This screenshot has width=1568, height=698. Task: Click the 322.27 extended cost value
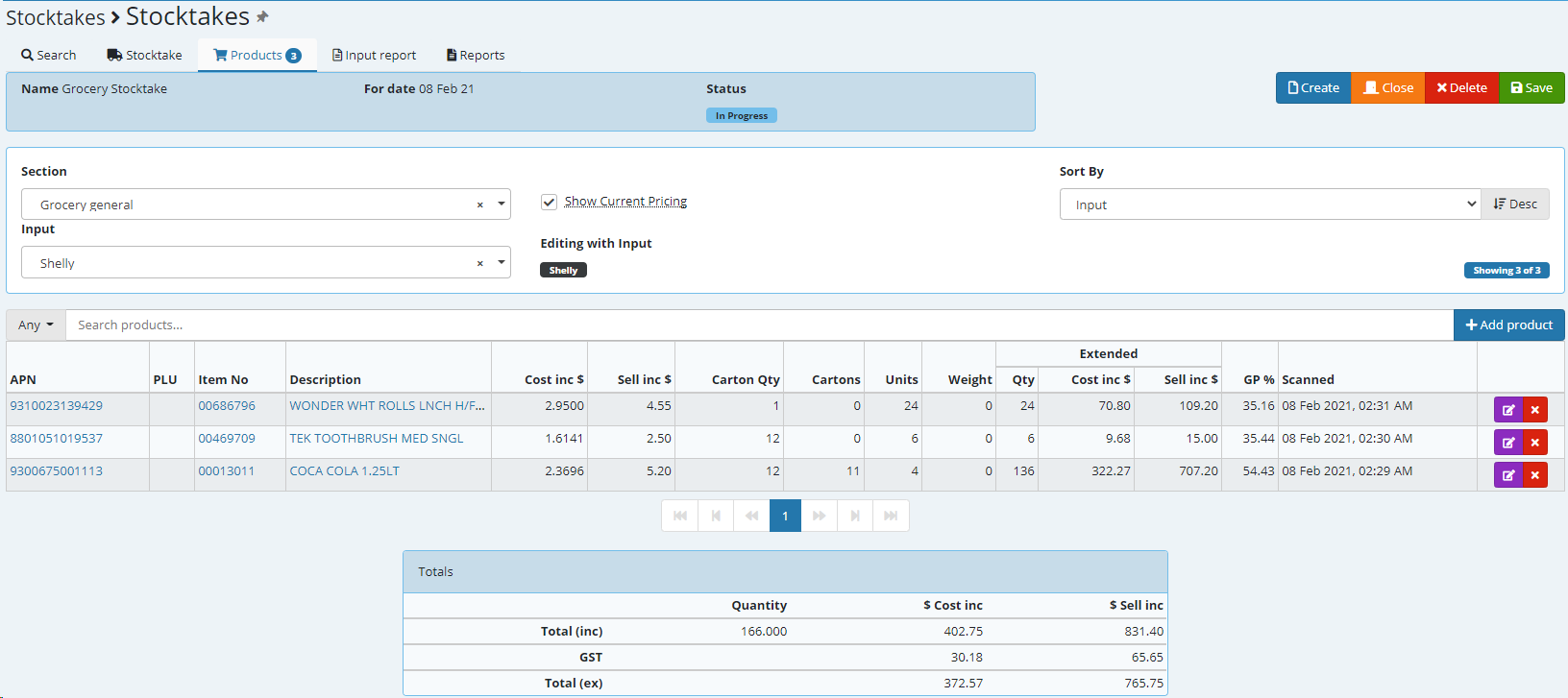tap(1111, 470)
